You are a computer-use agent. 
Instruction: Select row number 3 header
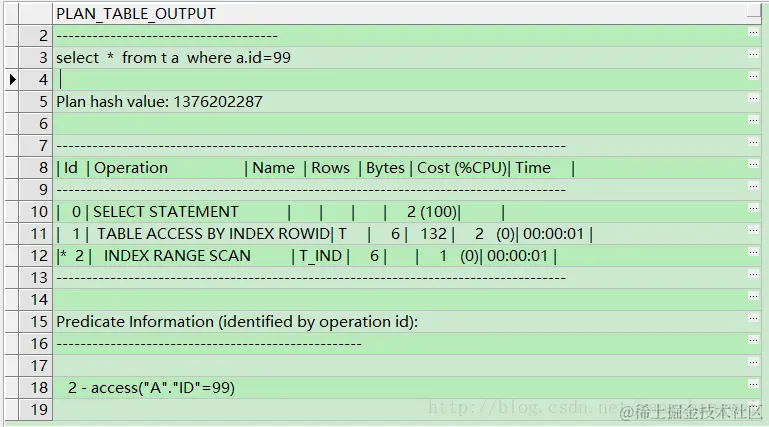(35, 58)
